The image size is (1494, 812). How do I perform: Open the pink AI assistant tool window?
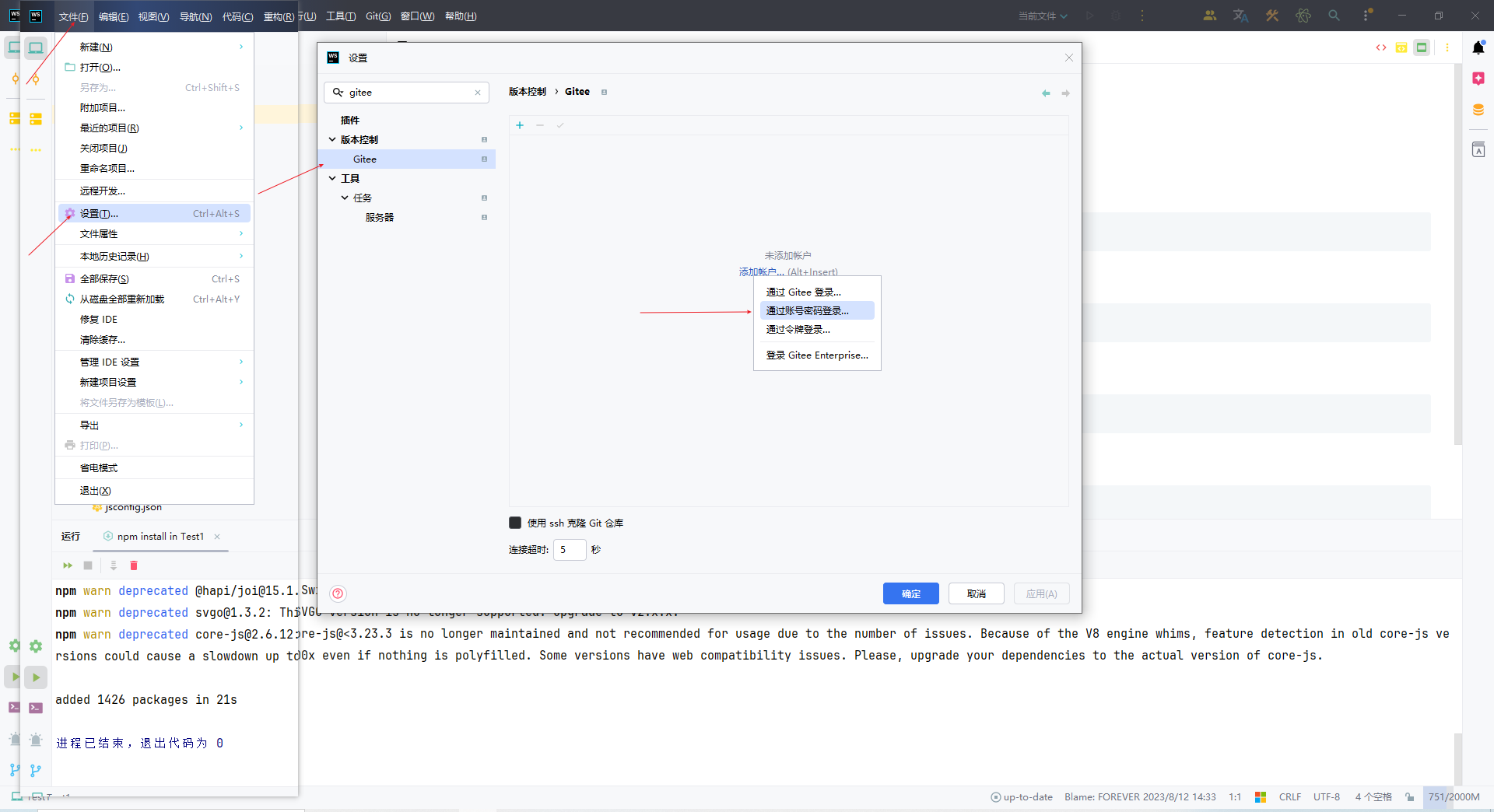click(1478, 79)
